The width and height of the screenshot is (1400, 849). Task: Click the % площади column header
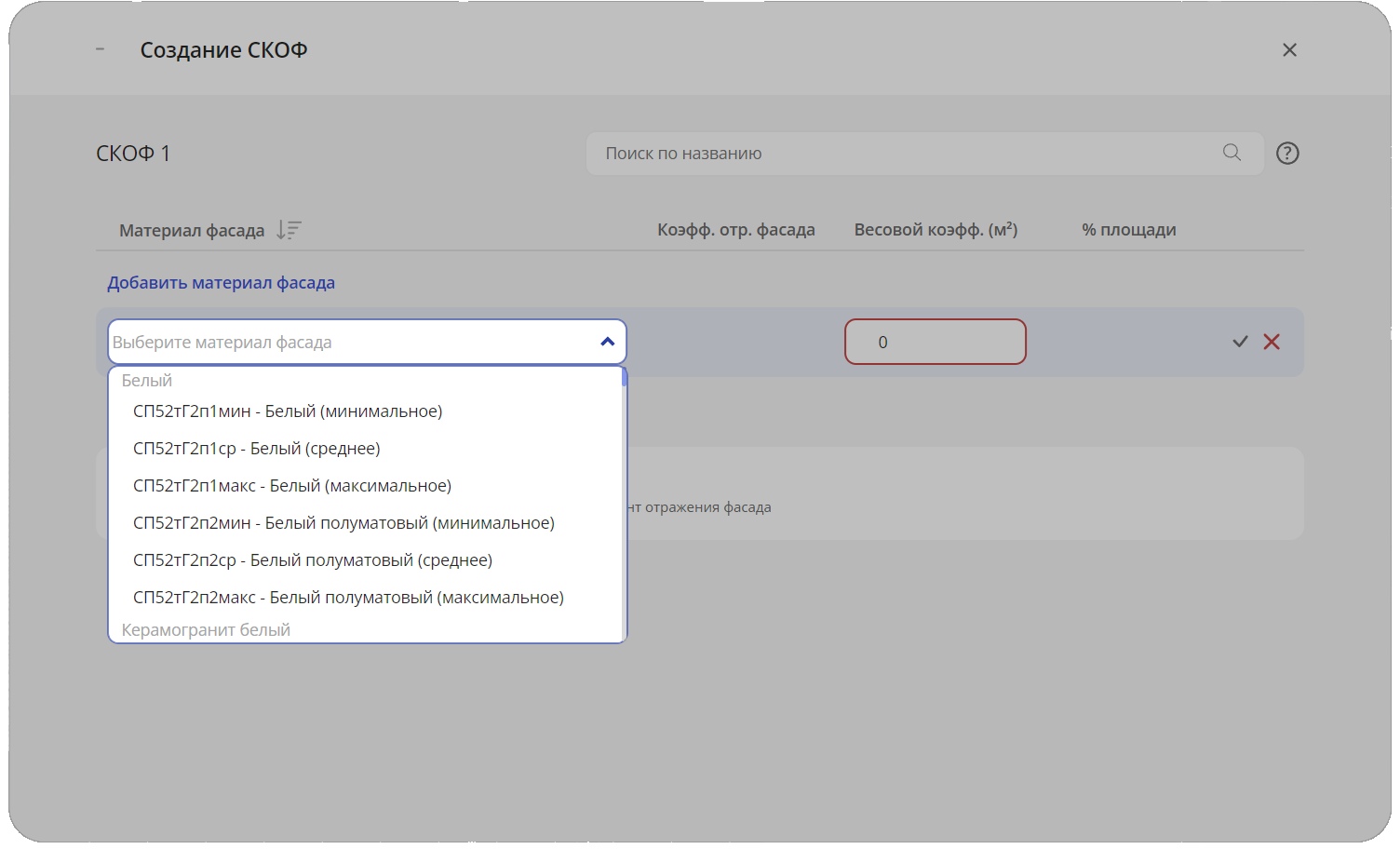tap(1128, 230)
